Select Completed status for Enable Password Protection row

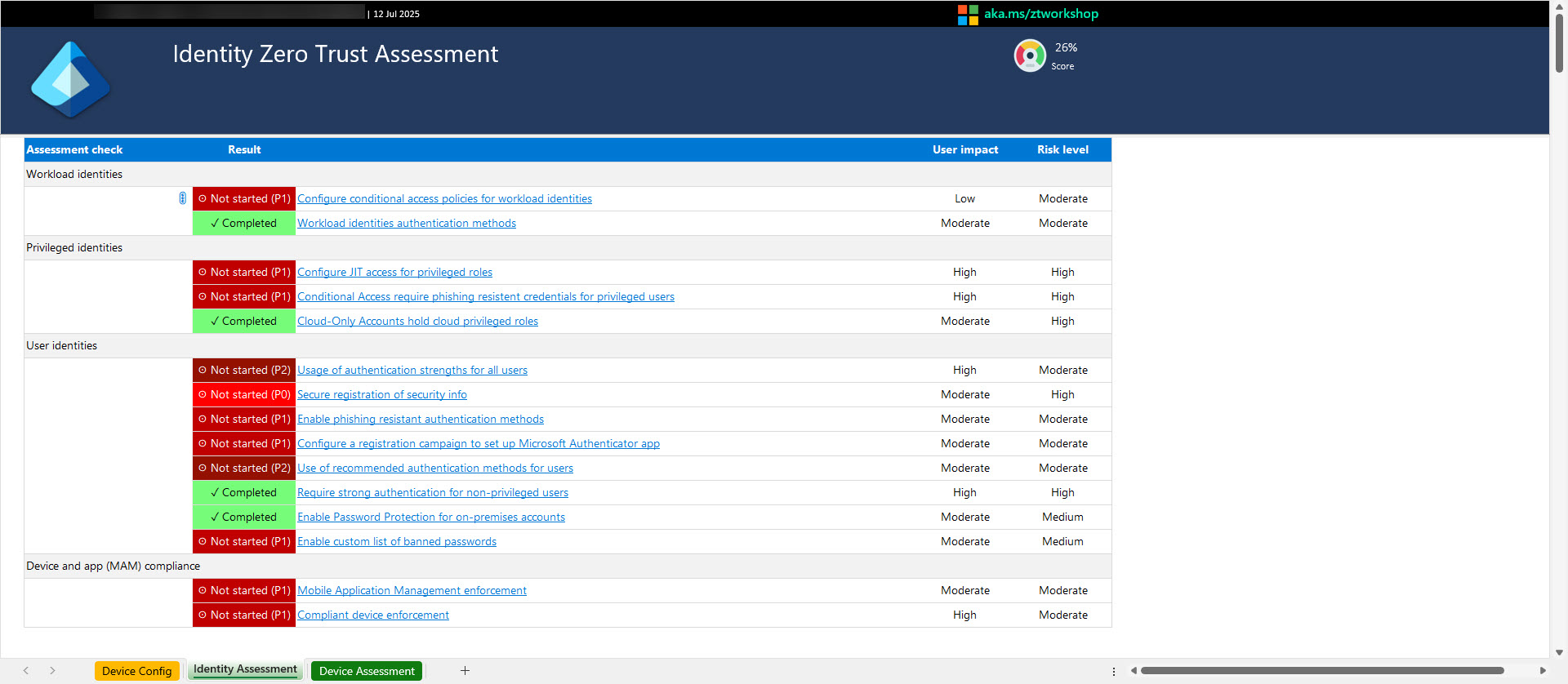tap(244, 517)
